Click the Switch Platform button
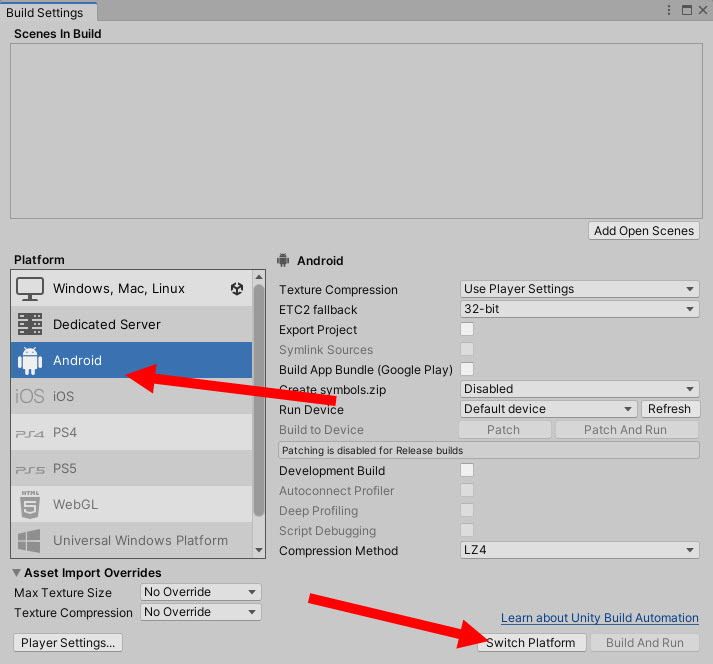713x664 pixels. pyautogui.click(x=532, y=643)
